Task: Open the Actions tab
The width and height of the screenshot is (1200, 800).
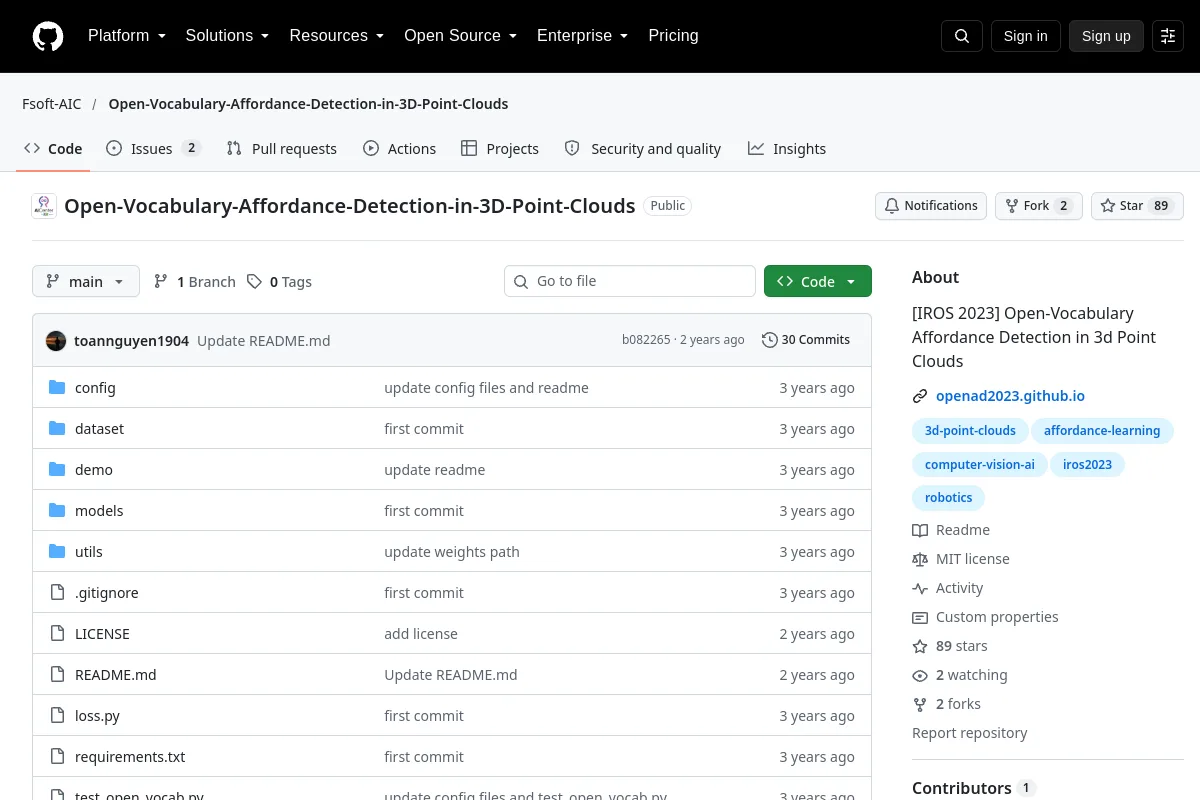Action: coord(399,149)
